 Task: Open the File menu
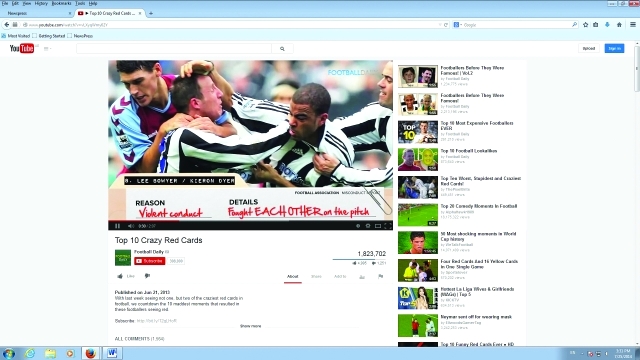coord(5,3)
